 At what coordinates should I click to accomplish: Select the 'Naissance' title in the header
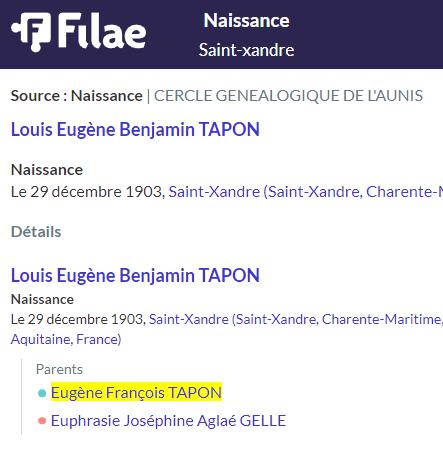(x=246, y=21)
